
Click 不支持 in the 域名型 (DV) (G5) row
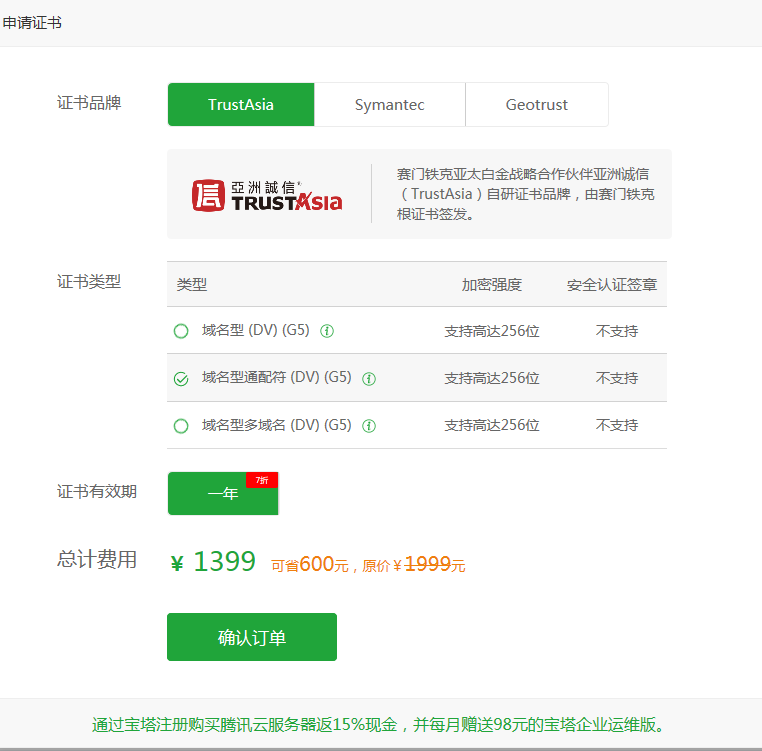(617, 331)
